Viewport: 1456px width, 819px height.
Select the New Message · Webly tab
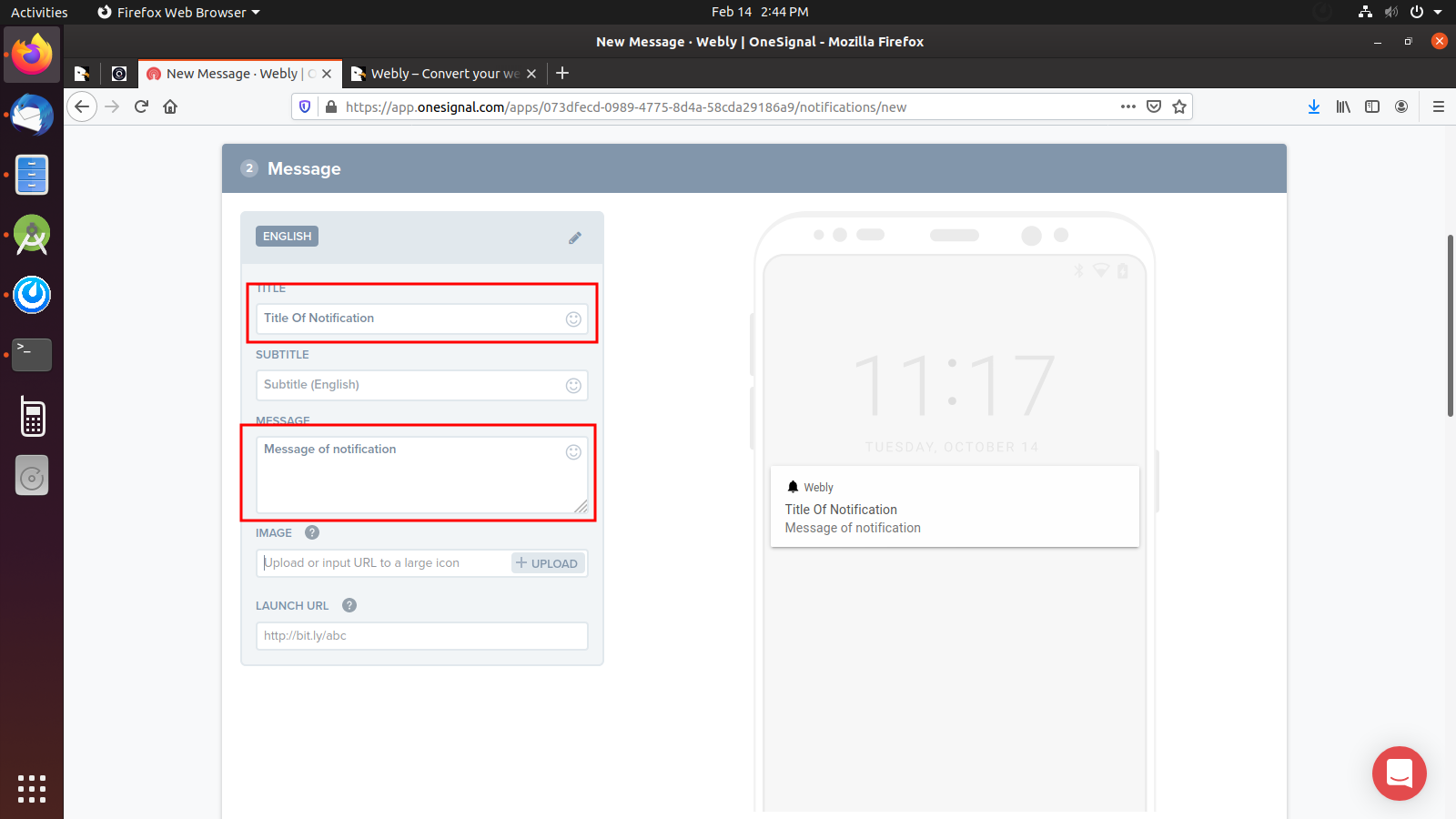[x=240, y=74]
